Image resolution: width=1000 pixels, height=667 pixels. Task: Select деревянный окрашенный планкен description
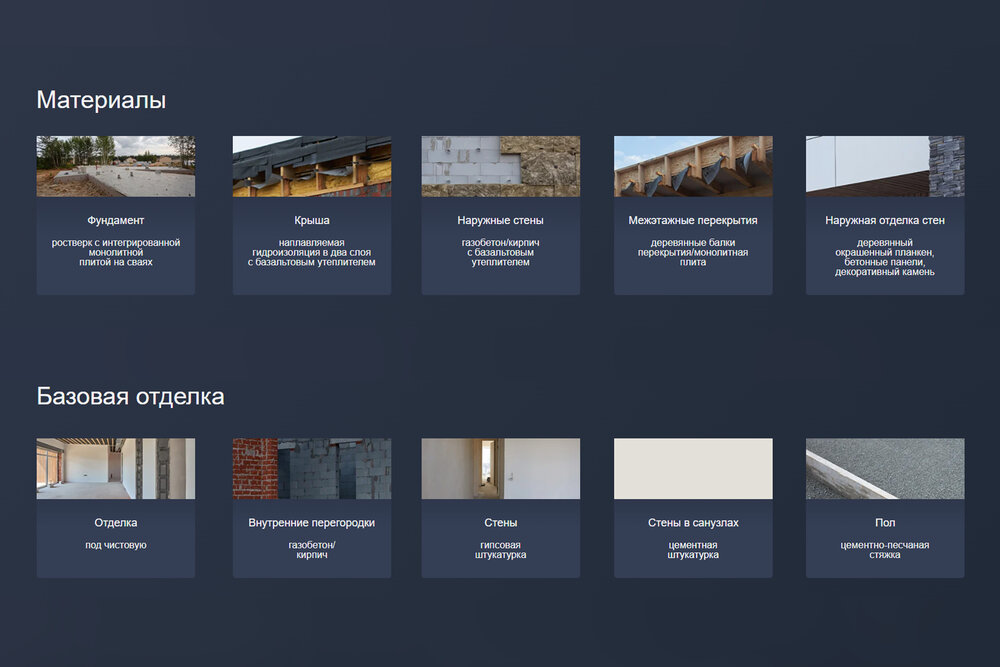coord(885,257)
